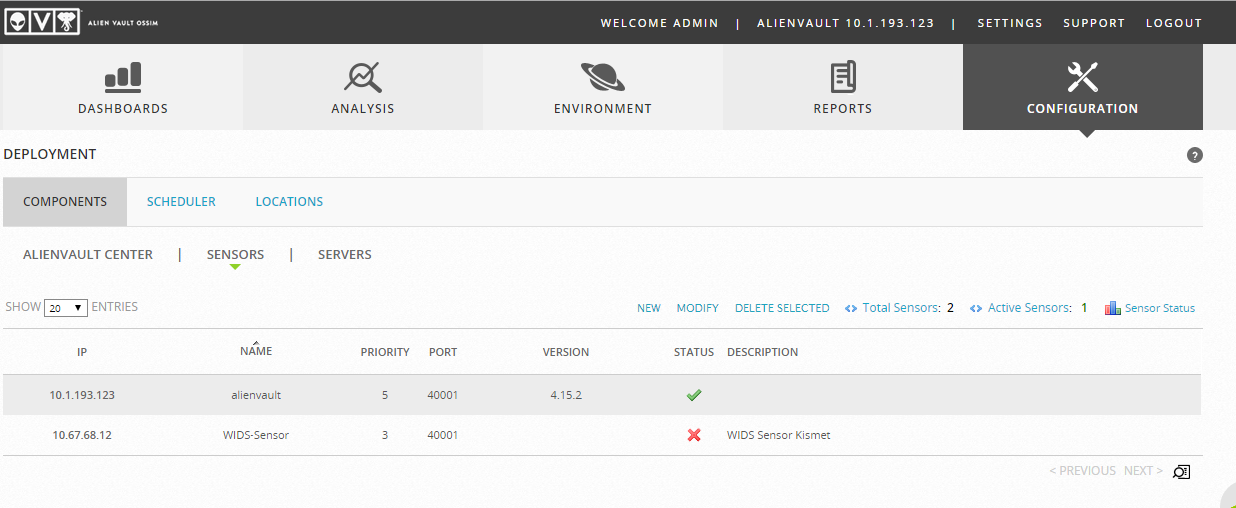1236x508 pixels.
Task: Open the Environment planet icon
Action: pyautogui.click(x=603, y=77)
